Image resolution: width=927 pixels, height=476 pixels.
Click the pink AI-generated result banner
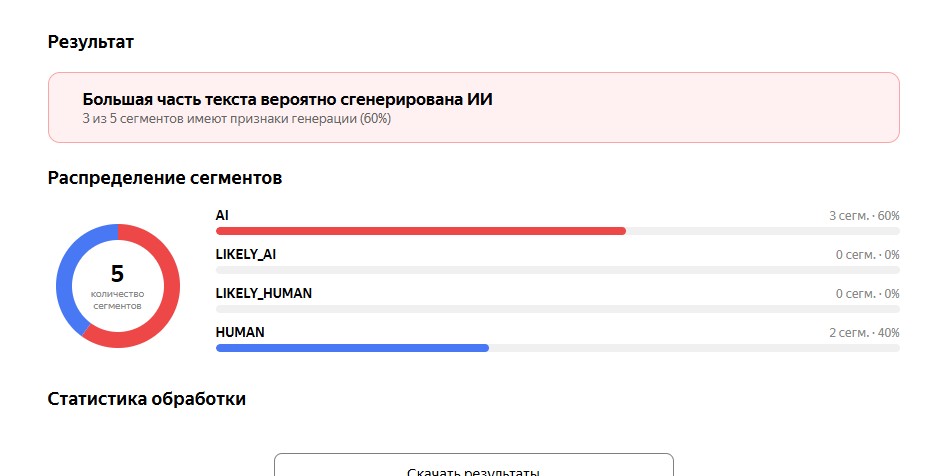474,108
